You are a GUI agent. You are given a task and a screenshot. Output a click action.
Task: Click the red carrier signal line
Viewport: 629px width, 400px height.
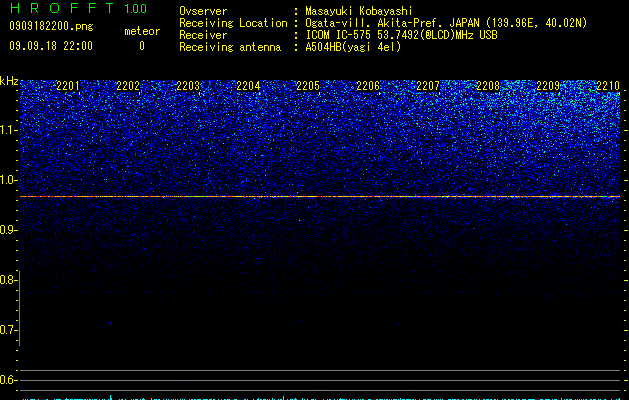coord(320,197)
